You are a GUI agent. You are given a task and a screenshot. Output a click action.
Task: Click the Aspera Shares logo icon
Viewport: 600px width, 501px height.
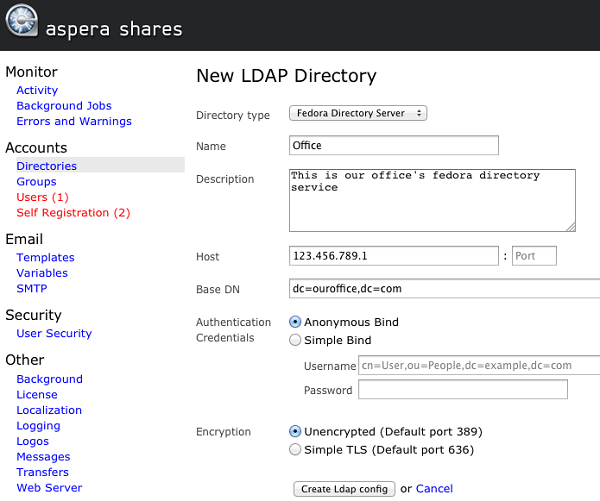coord(22,20)
